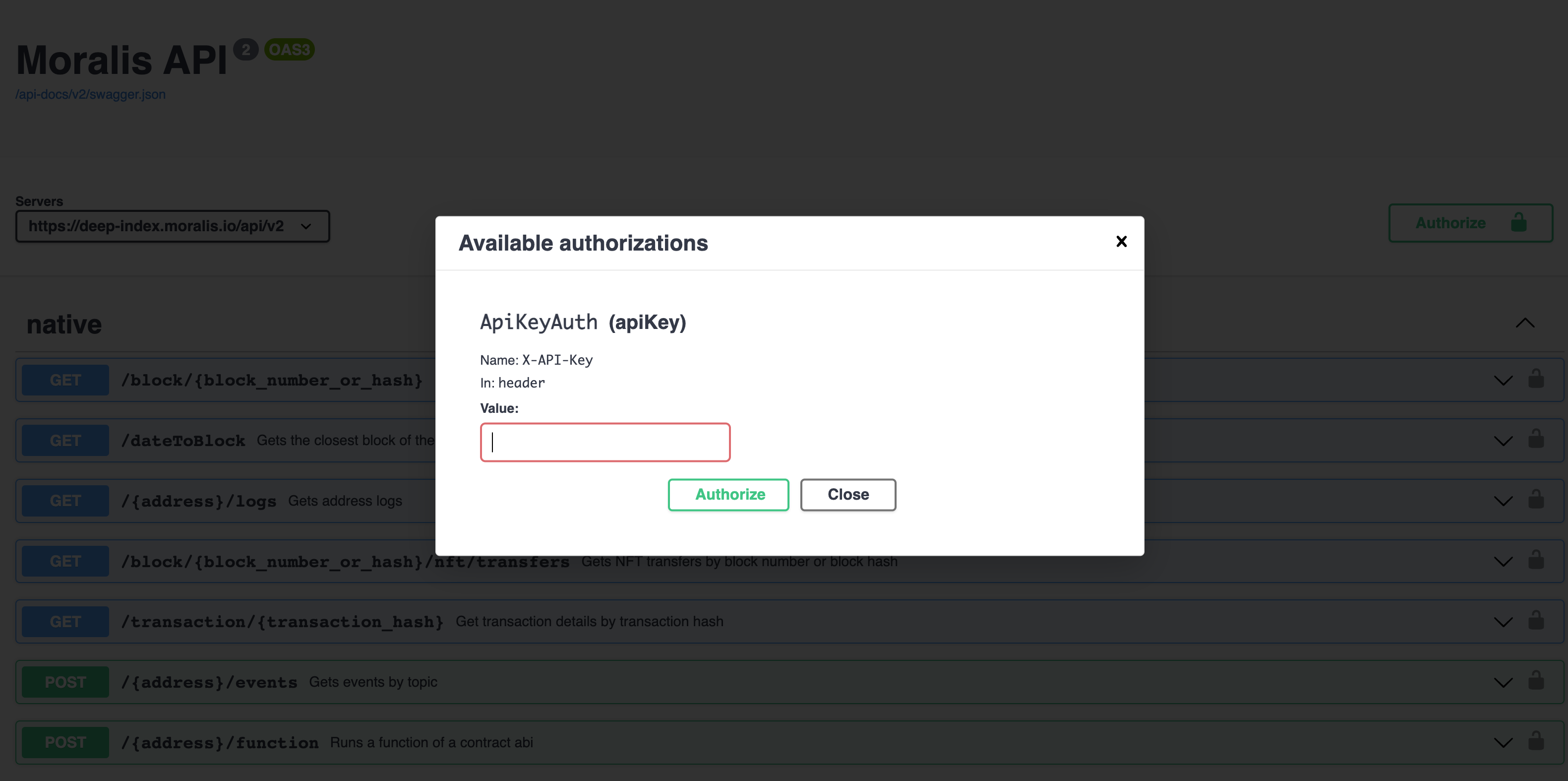Expand the /{address}/events endpoint chevron
Viewport: 1568px width, 781px height.
[x=1503, y=682]
